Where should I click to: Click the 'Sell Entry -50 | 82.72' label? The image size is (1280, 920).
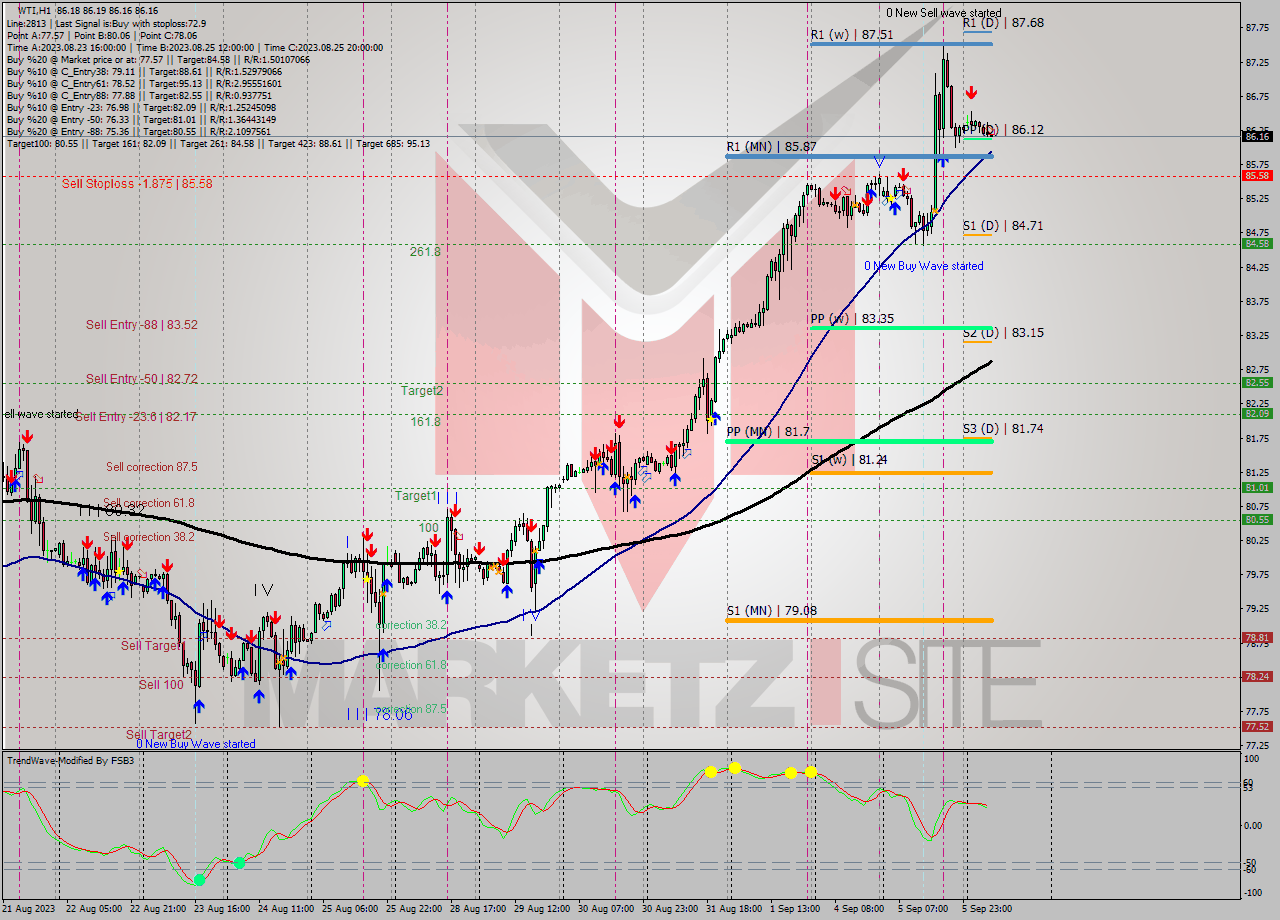point(141,379)
